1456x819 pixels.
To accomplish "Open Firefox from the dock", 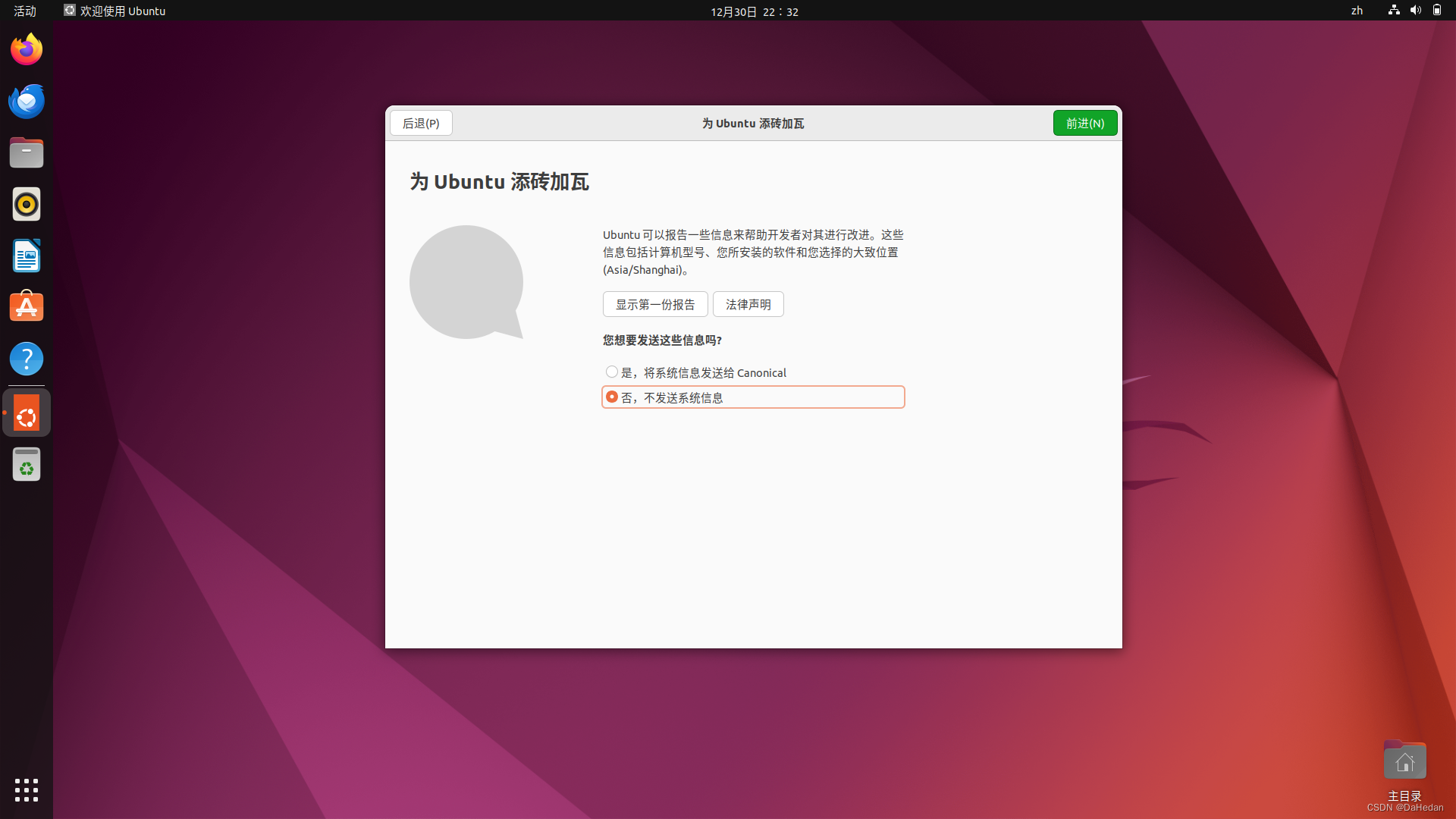I will [x=26, y=48].
